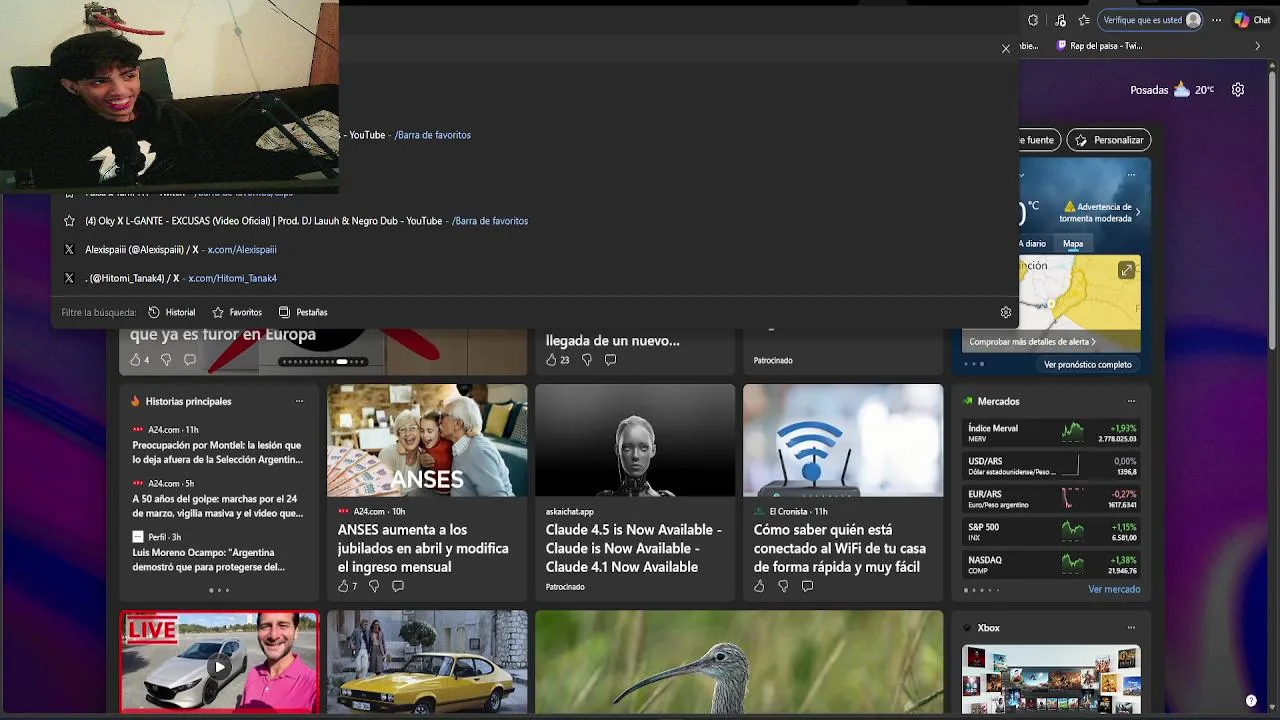Filter search by Favoritos

237,312
